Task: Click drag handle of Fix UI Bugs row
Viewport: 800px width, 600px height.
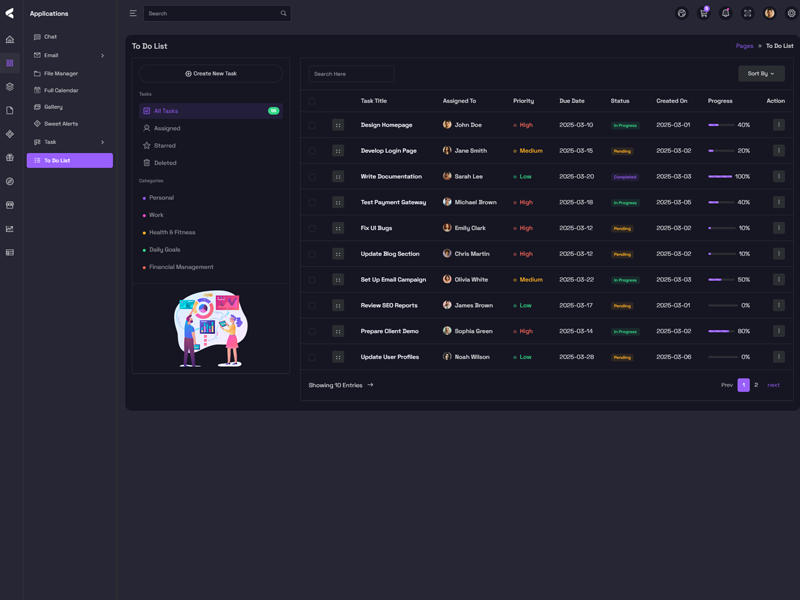Action: [x=338, y=228]
